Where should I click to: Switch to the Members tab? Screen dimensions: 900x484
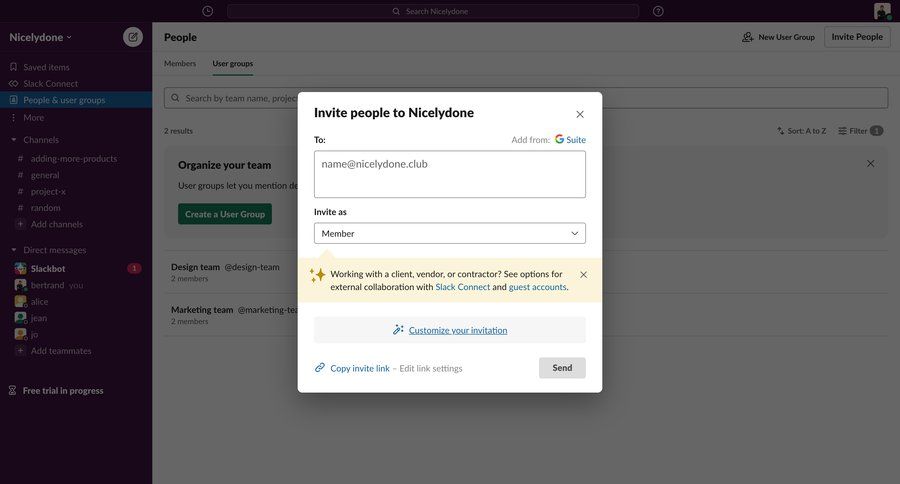pyautogui.click(x=180, y=64)
